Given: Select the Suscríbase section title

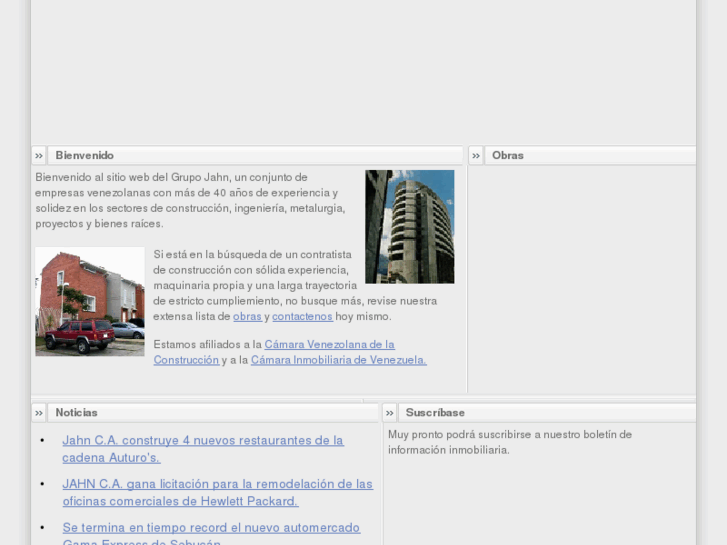Looking at the screenshot, I should 435,413.
